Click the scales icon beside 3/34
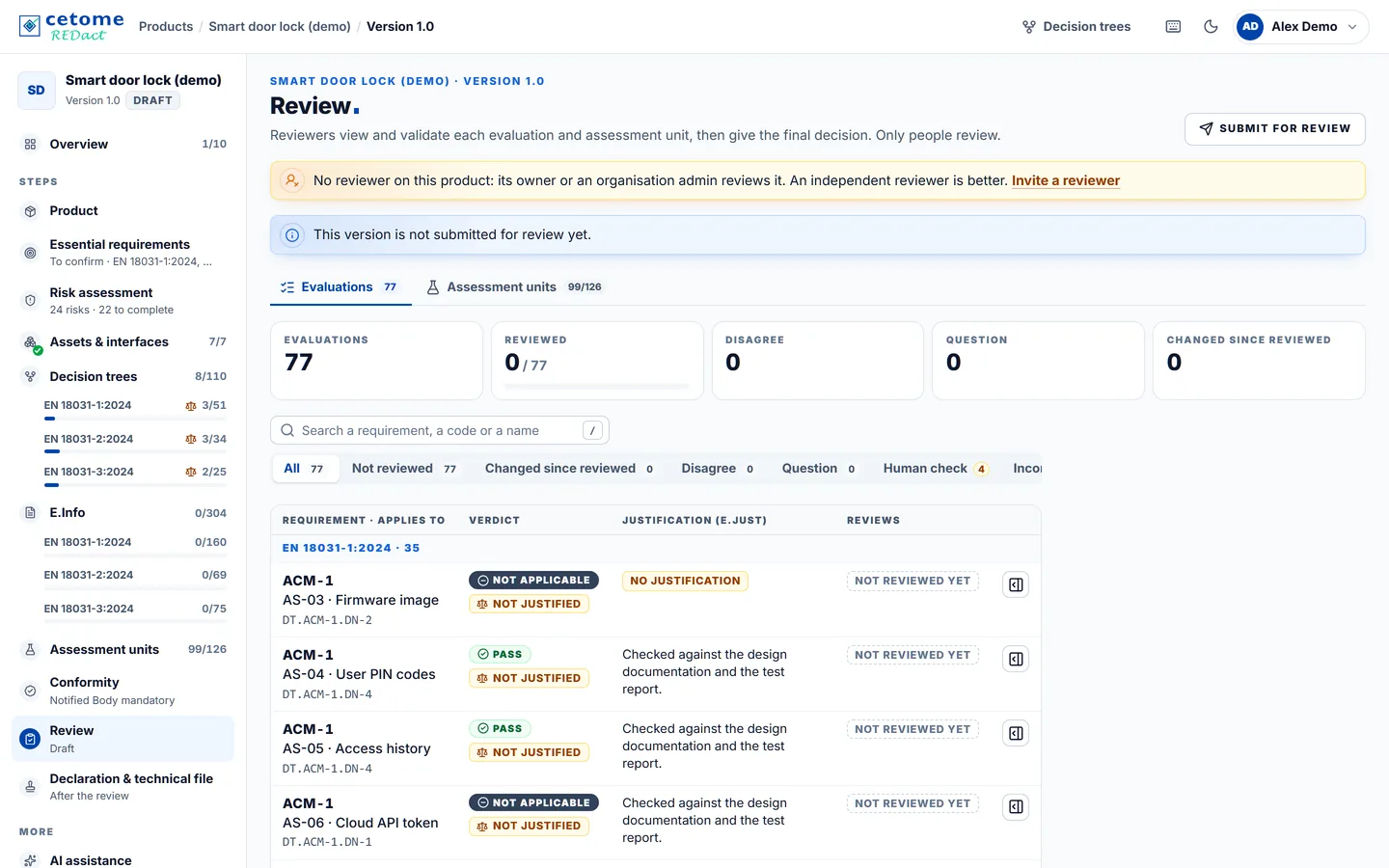This screenshot has width=1389, height=868. 191,439
